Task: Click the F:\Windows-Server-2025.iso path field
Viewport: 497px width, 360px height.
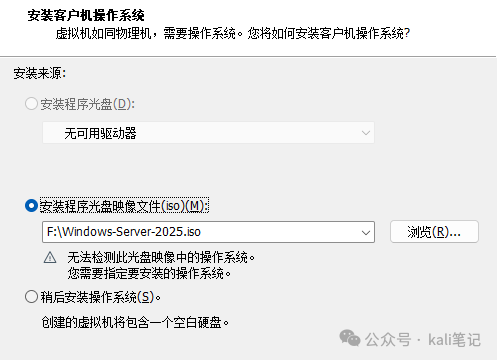Action: 208,232
